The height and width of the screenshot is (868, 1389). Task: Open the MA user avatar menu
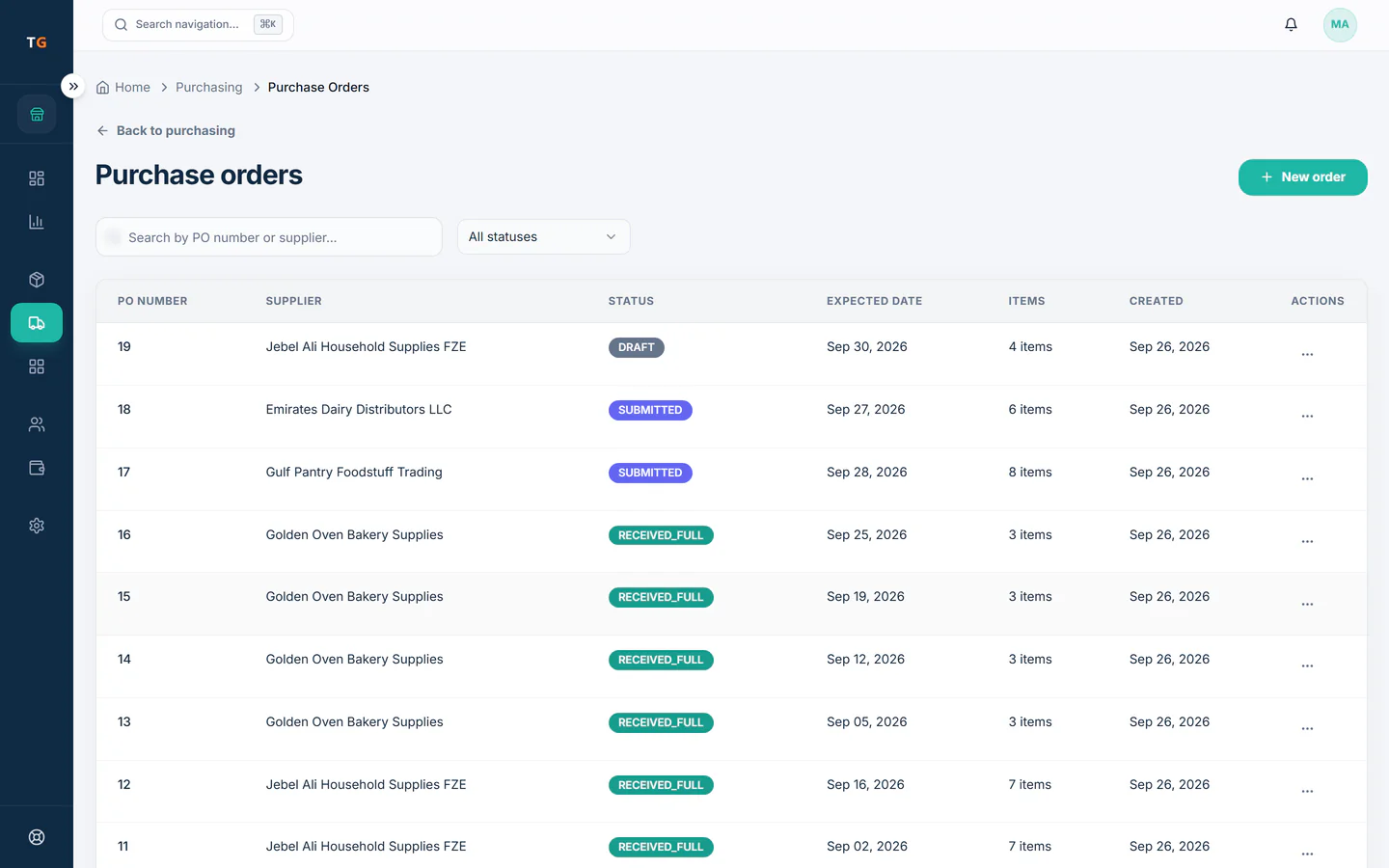click(x=1340, y=25)
